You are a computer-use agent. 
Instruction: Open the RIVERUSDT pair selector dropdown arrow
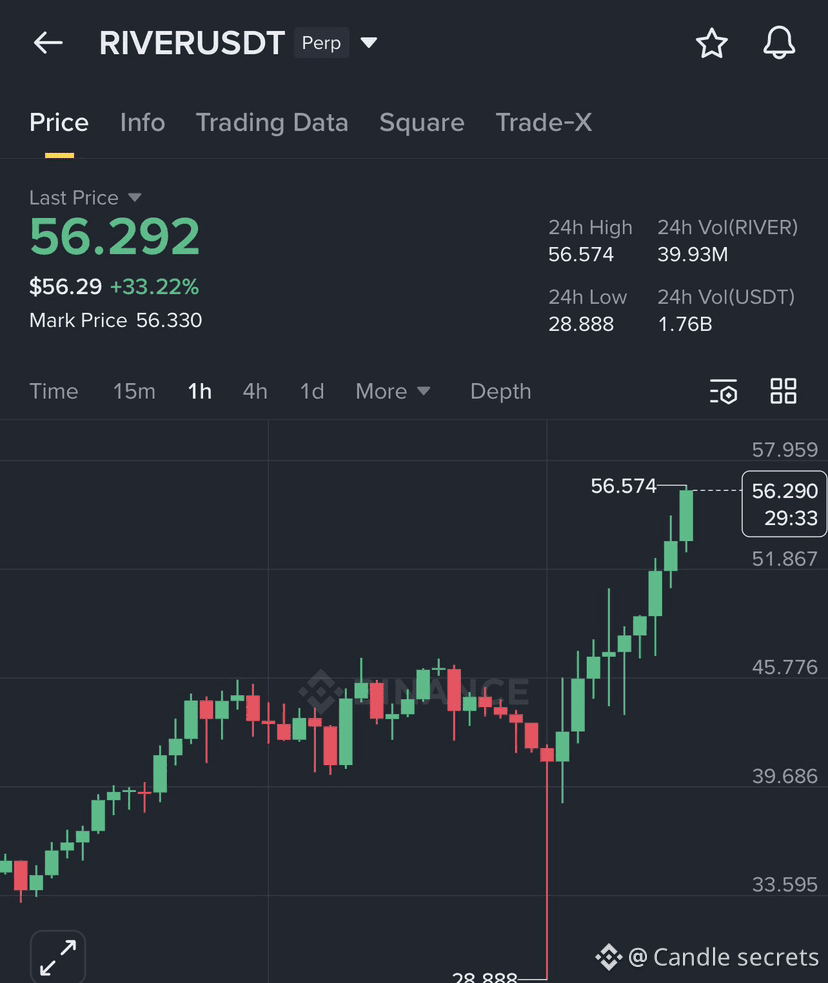pyautogui.click(x=369, y=43)
